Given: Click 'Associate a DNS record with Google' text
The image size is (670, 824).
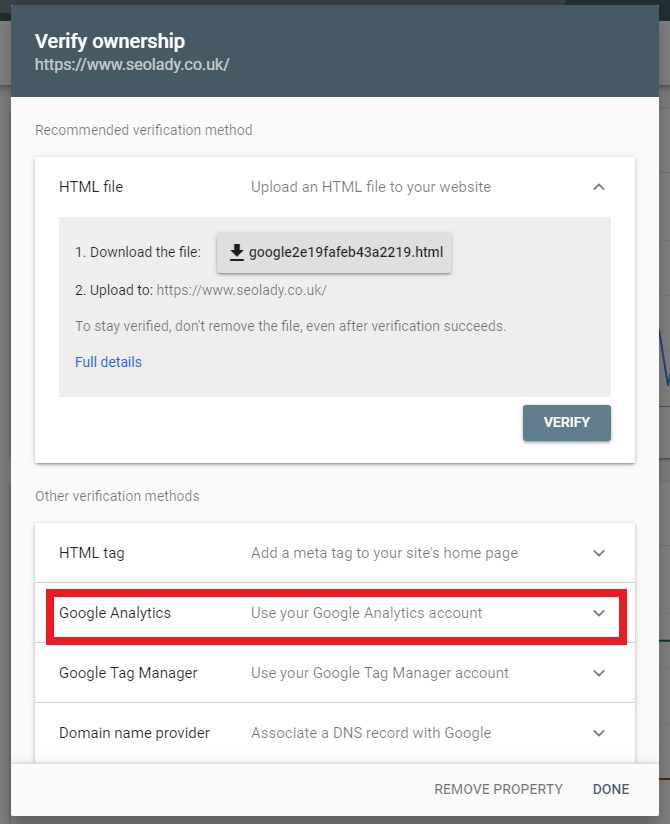Looking at the screenshot, I should pyautogui.click(x=371, y=733).
